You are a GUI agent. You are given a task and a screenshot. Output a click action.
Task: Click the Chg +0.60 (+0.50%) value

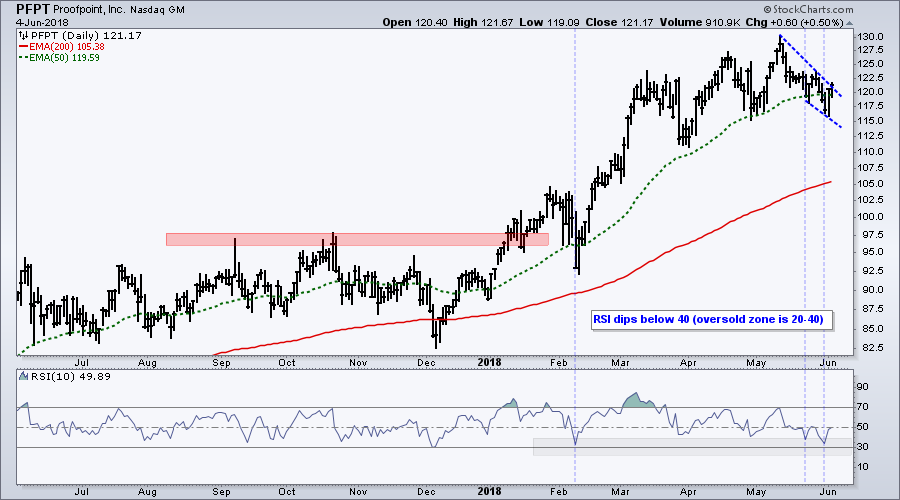click(794, 22)
